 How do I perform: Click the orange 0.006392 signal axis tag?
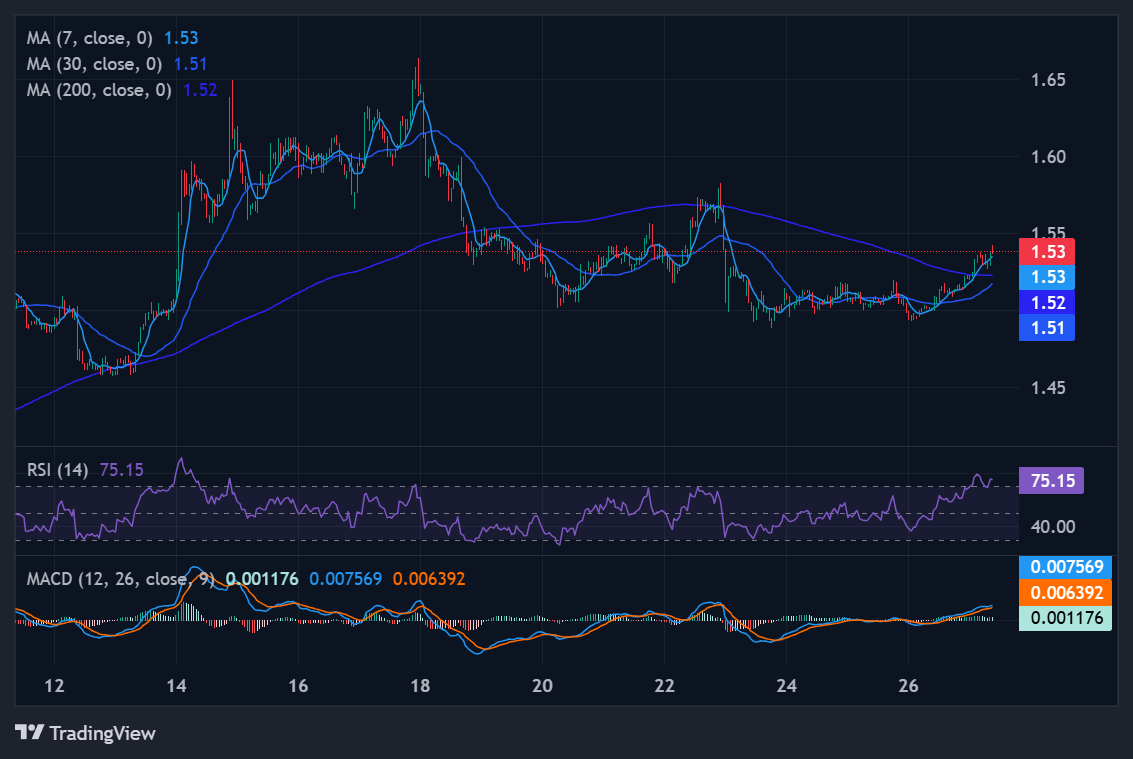pyautogui.click(x=1065, y=592)
